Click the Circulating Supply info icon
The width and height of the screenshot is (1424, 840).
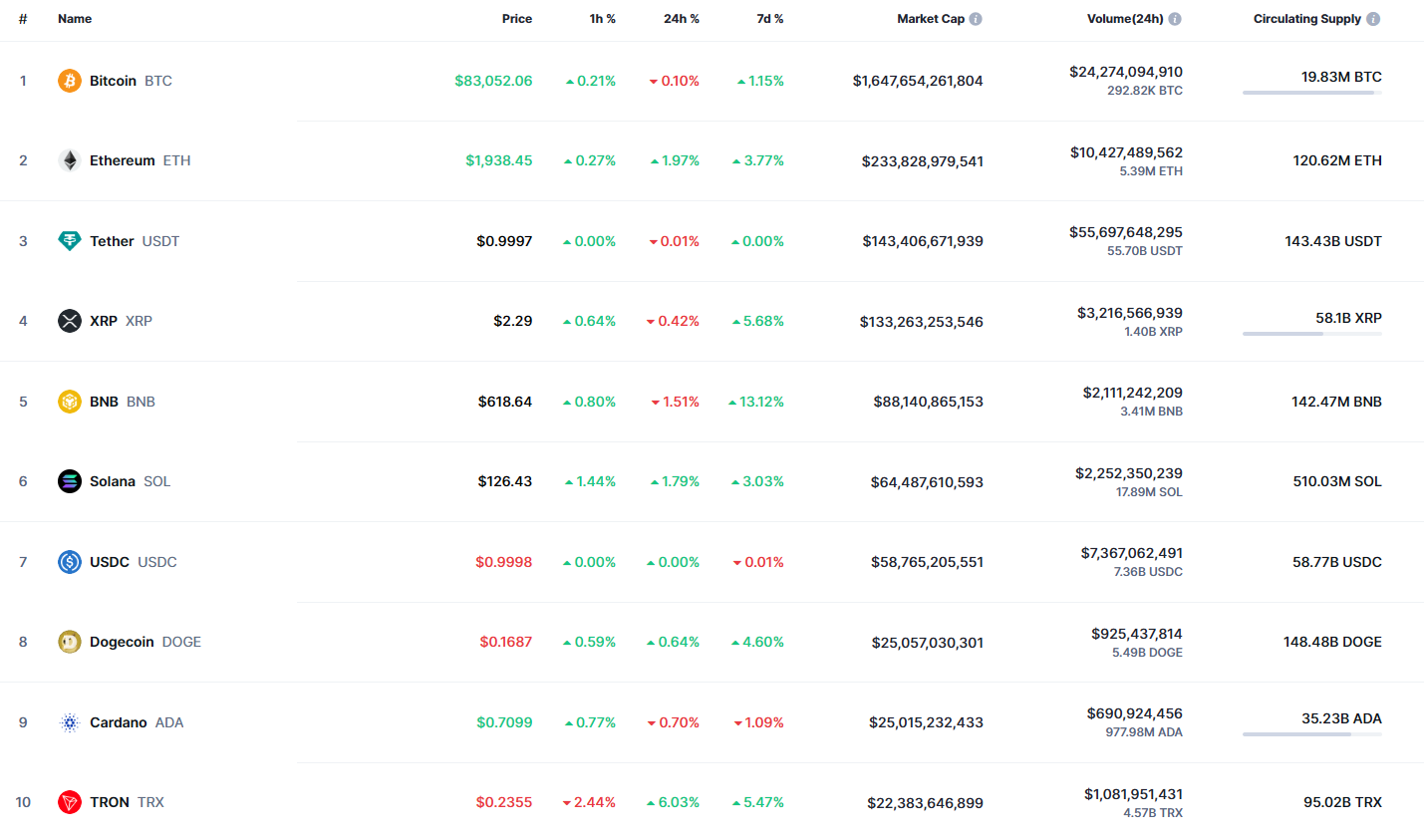(x=1373, y=19)
